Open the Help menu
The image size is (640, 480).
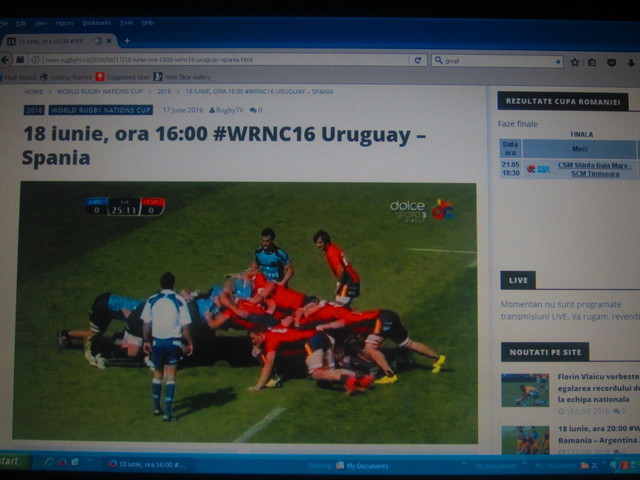(x=148, y=23)
